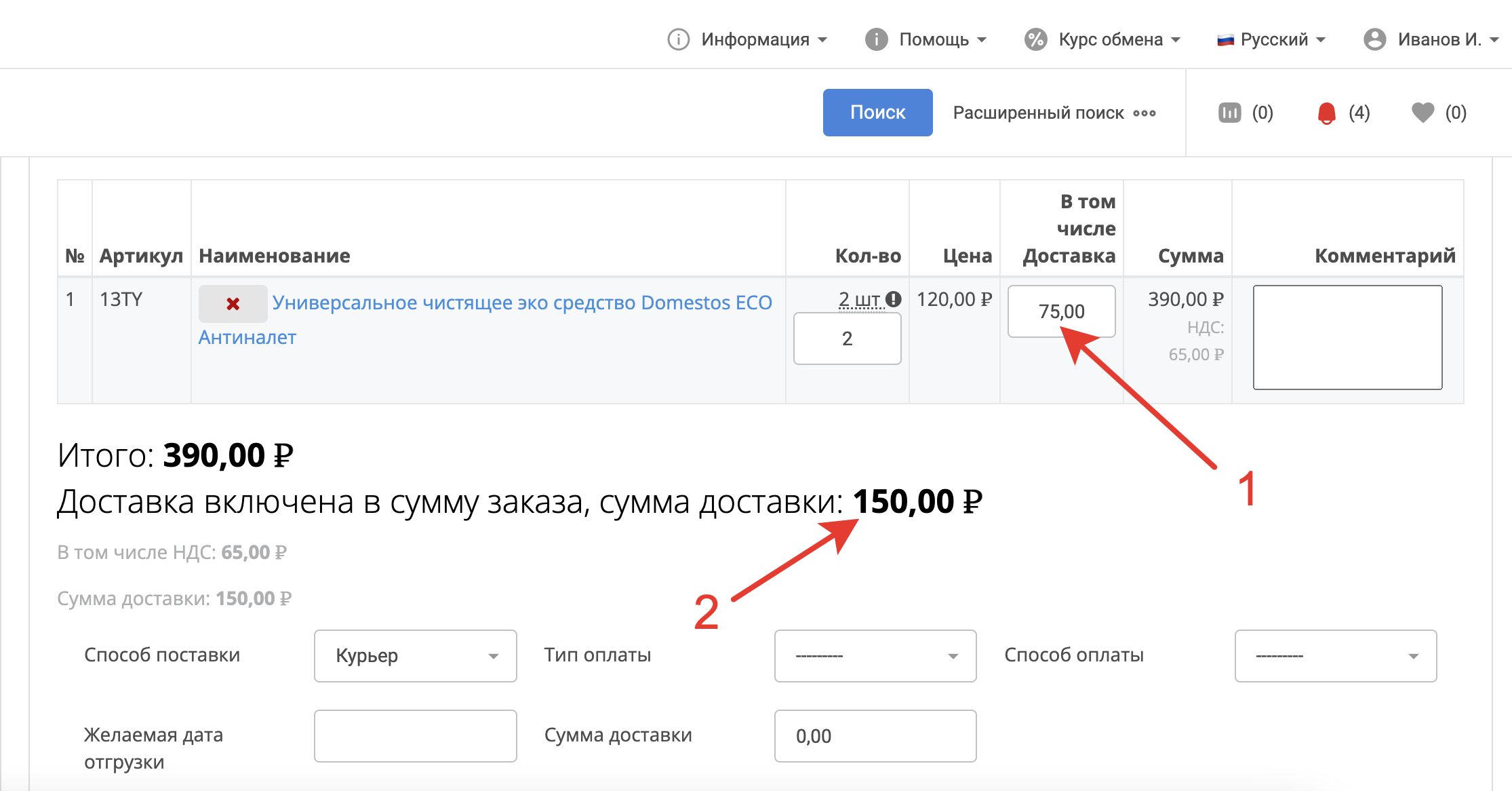Open Способ поставки Курьер dropdown
The width and height of the screenshot is (1512, 791).
click(x=415, y=655)
